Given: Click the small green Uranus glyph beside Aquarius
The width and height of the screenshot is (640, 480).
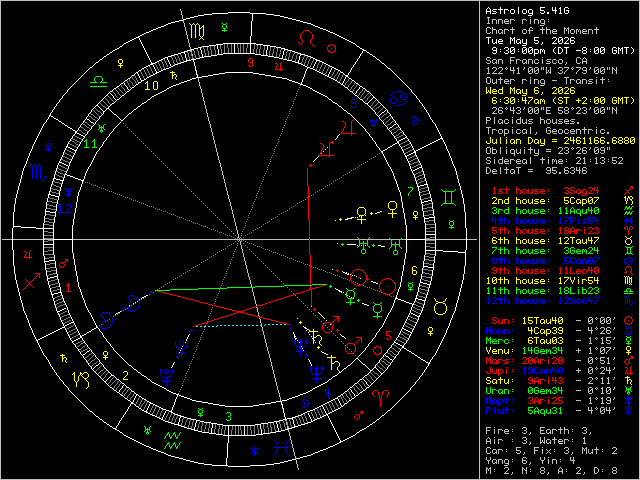Looking at the screenshot, I should [147, 430].
